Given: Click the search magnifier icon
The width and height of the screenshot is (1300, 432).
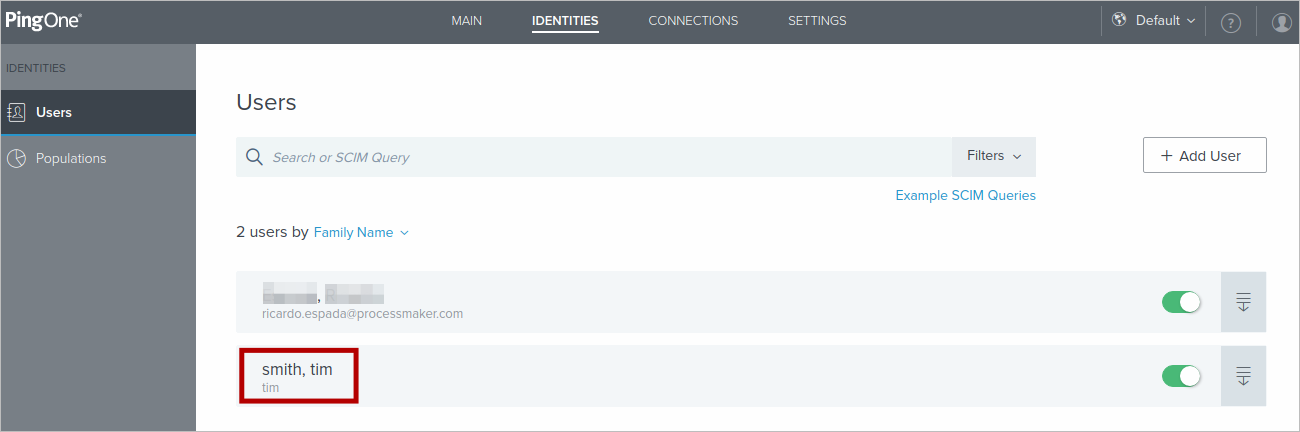Looking at the screenshot, I should coord(254,157).
